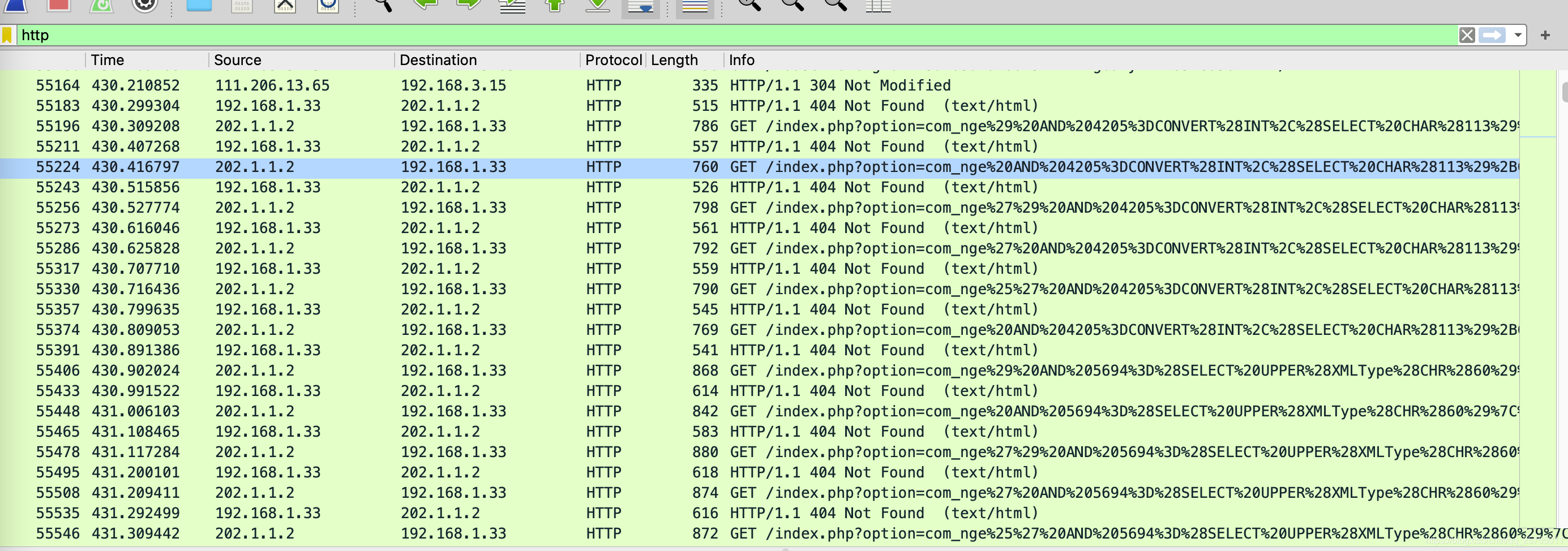Select packet 55243 404 response
This screenshot has height=551, width=1568.
760,187
